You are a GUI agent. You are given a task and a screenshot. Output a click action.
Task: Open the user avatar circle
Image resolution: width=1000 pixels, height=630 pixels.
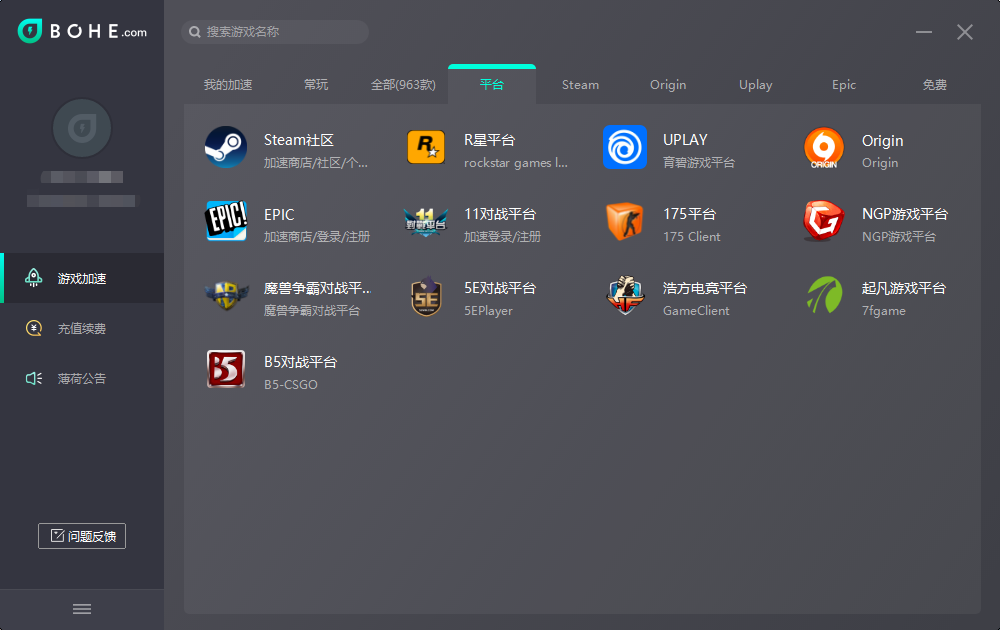point(82,128)
